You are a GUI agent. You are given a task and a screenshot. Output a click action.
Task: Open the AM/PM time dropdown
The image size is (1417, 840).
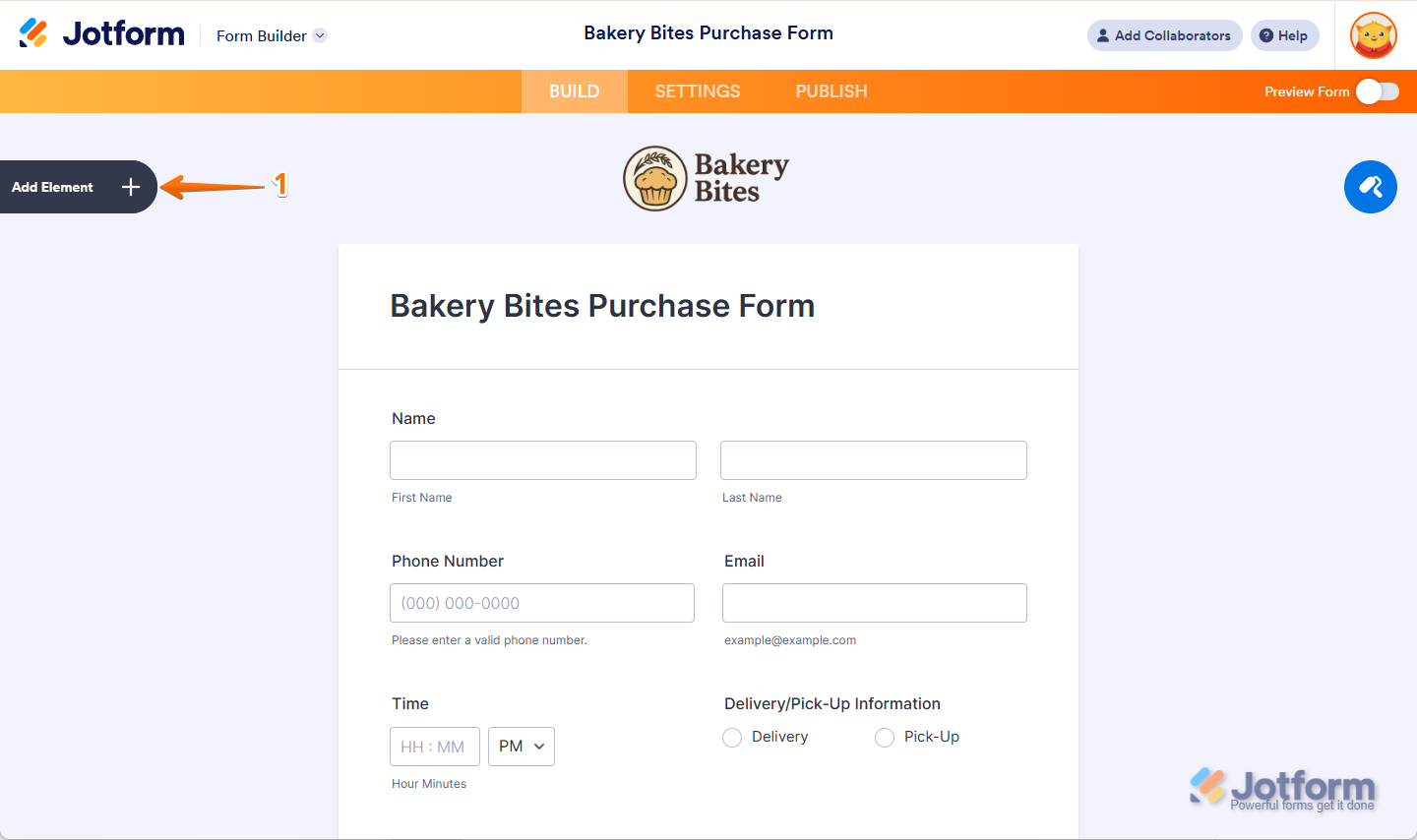[522, 747]
